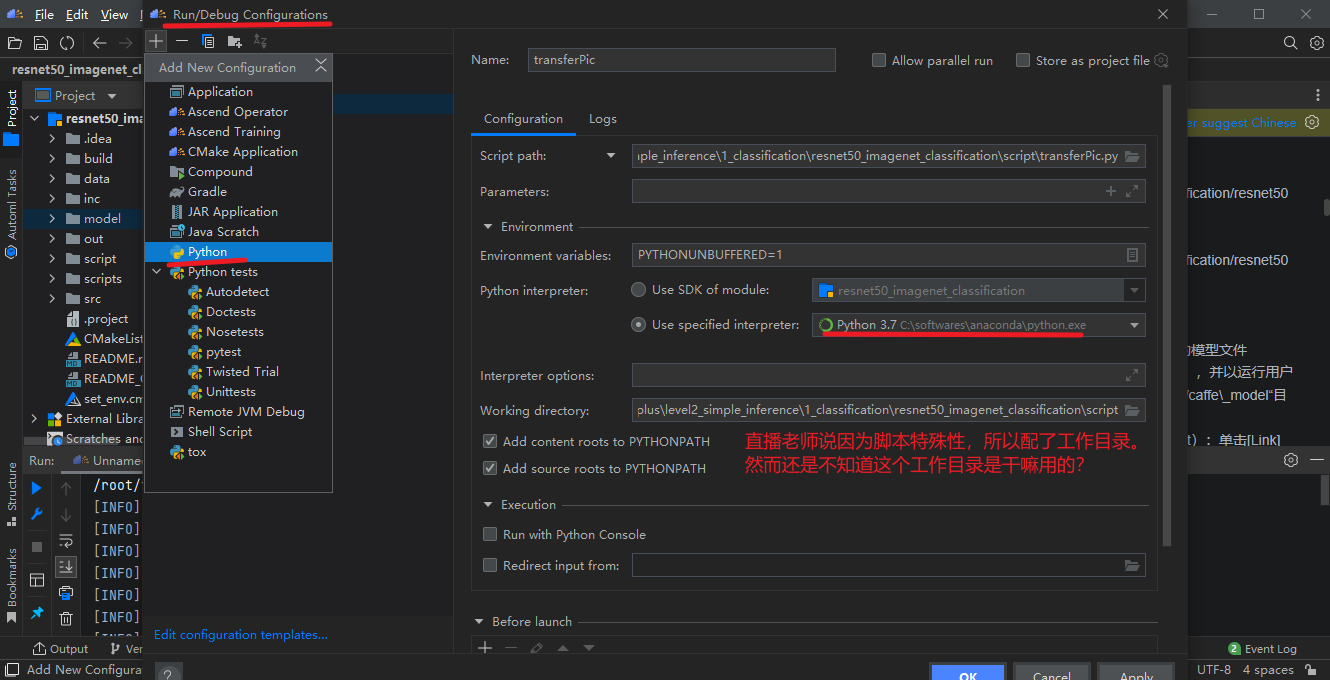Close the Add New Configuration popup
Viewport: 1330px width, 680px height.
click(321, 66)
